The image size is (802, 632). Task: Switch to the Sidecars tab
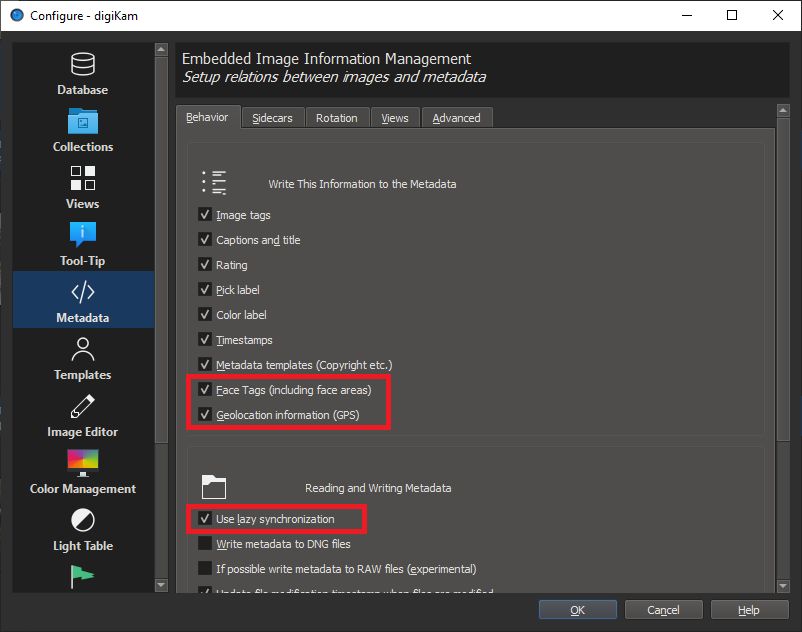272,118
